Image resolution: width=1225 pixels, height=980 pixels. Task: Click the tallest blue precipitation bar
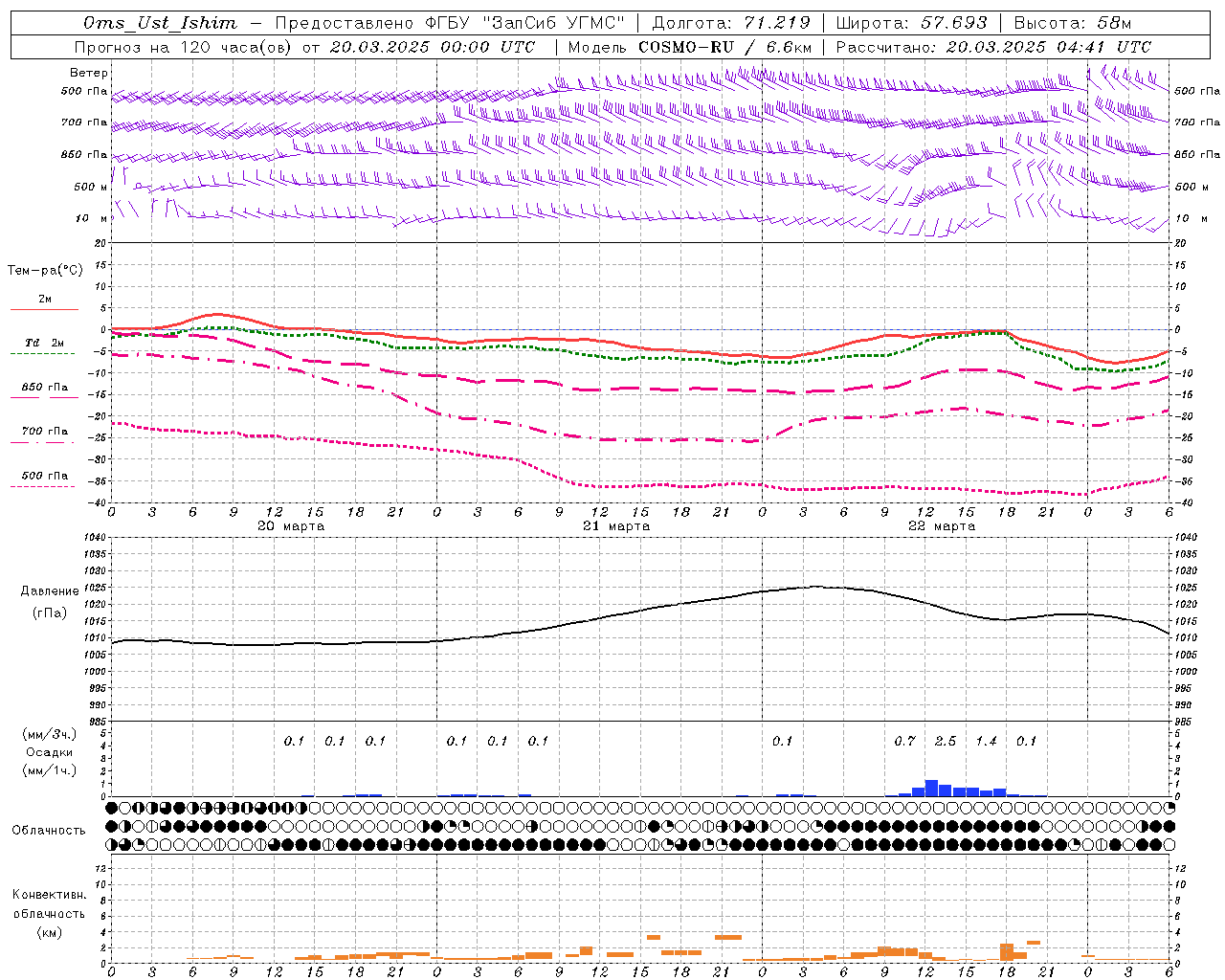pos(931,789)
